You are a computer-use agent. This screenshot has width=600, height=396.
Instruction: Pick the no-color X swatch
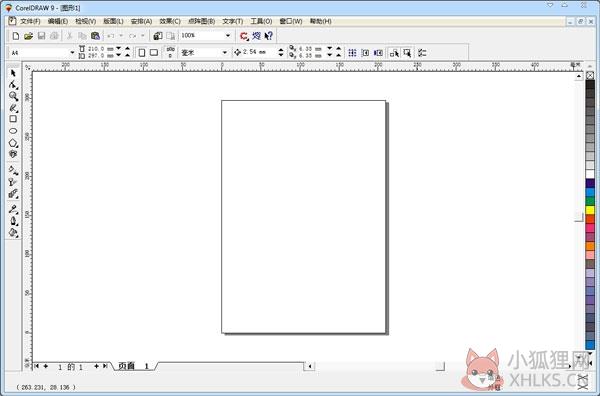click(590, 75)
